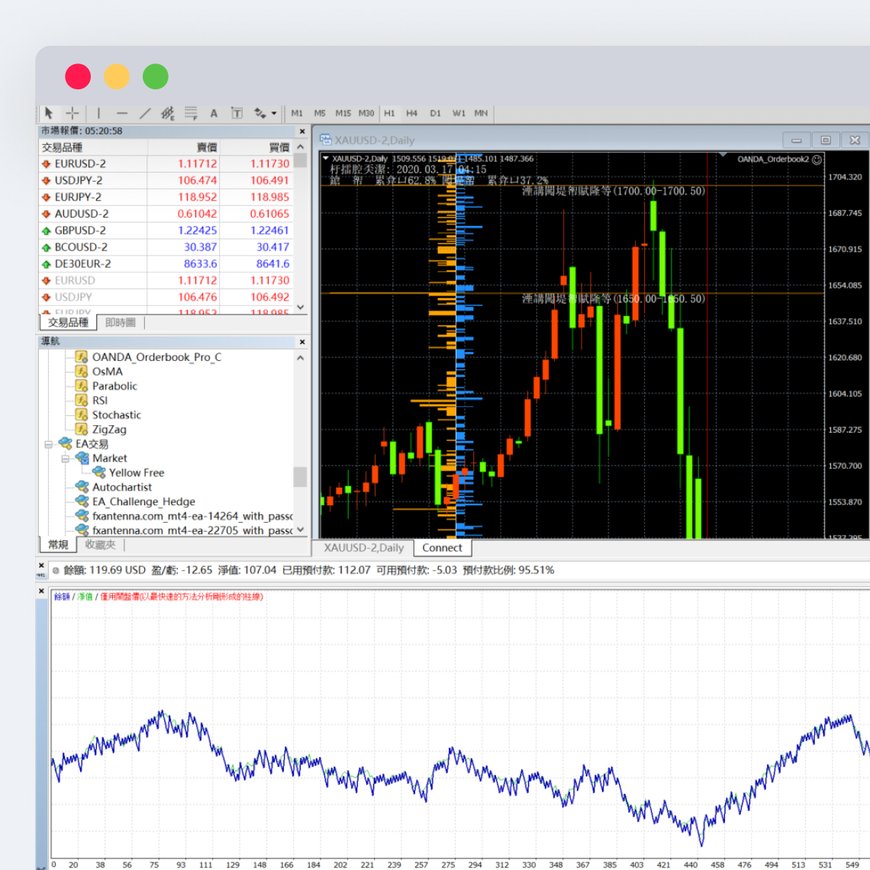870x870 pixels.
Task: Switch chart to the M15 timeframe
Action: click(343, 113)
